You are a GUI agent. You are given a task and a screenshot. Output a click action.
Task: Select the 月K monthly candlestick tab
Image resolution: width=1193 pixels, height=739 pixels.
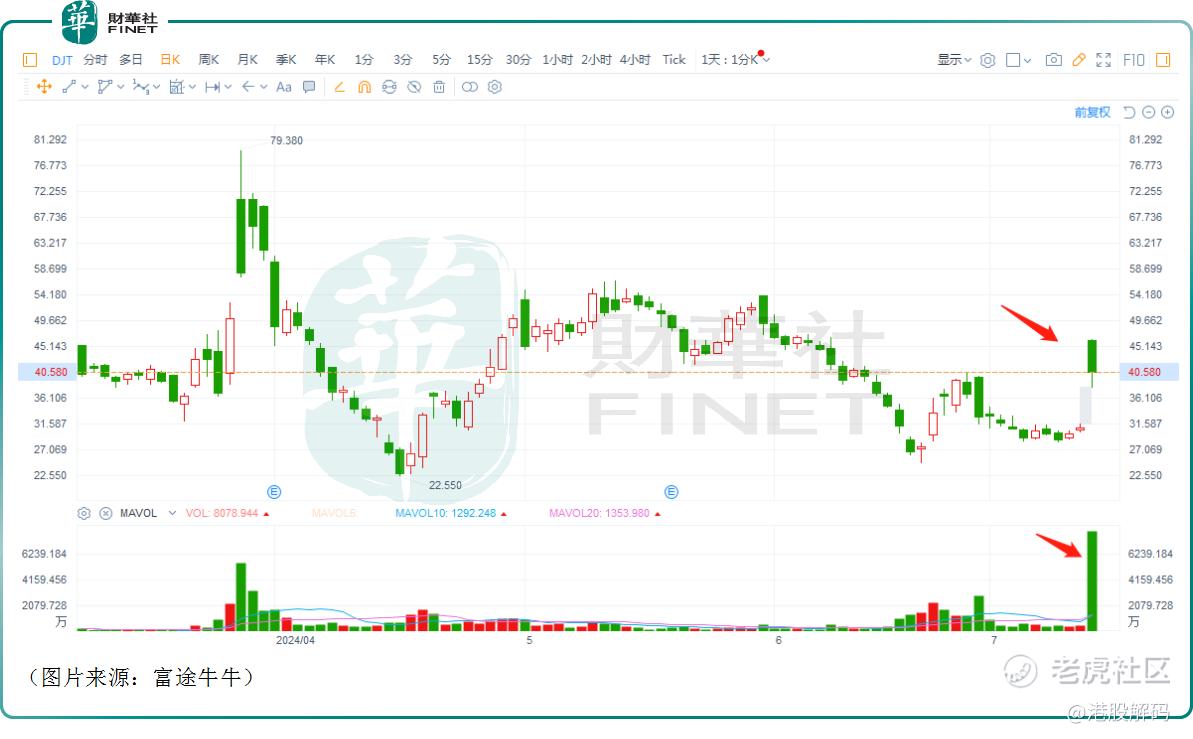pos(247,59)
